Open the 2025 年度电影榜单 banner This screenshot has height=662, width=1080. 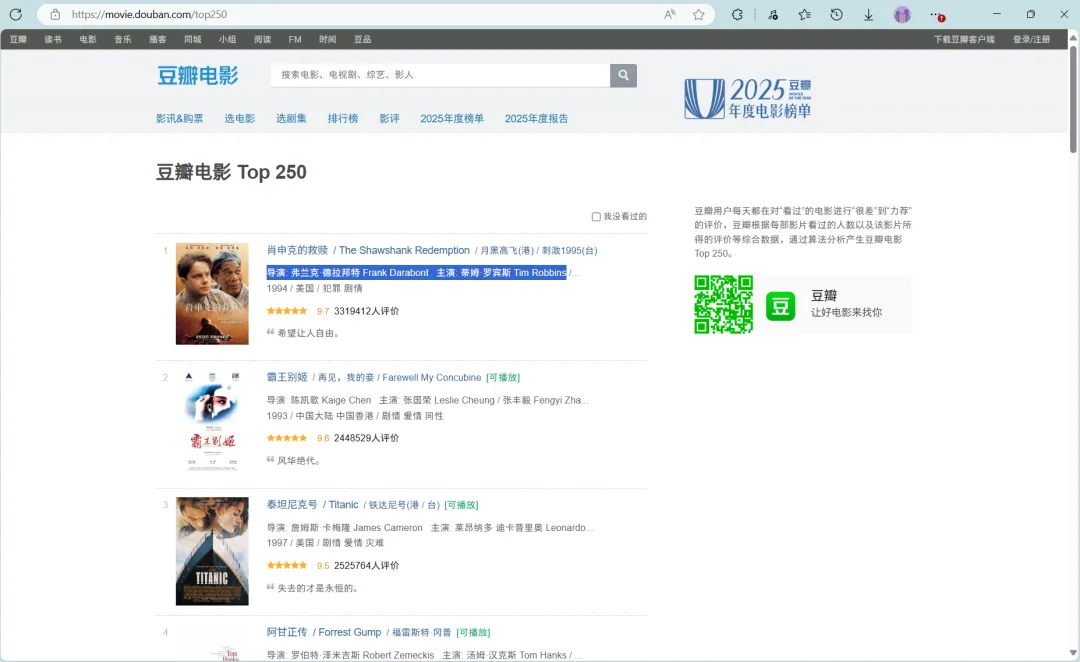(748, 99)
